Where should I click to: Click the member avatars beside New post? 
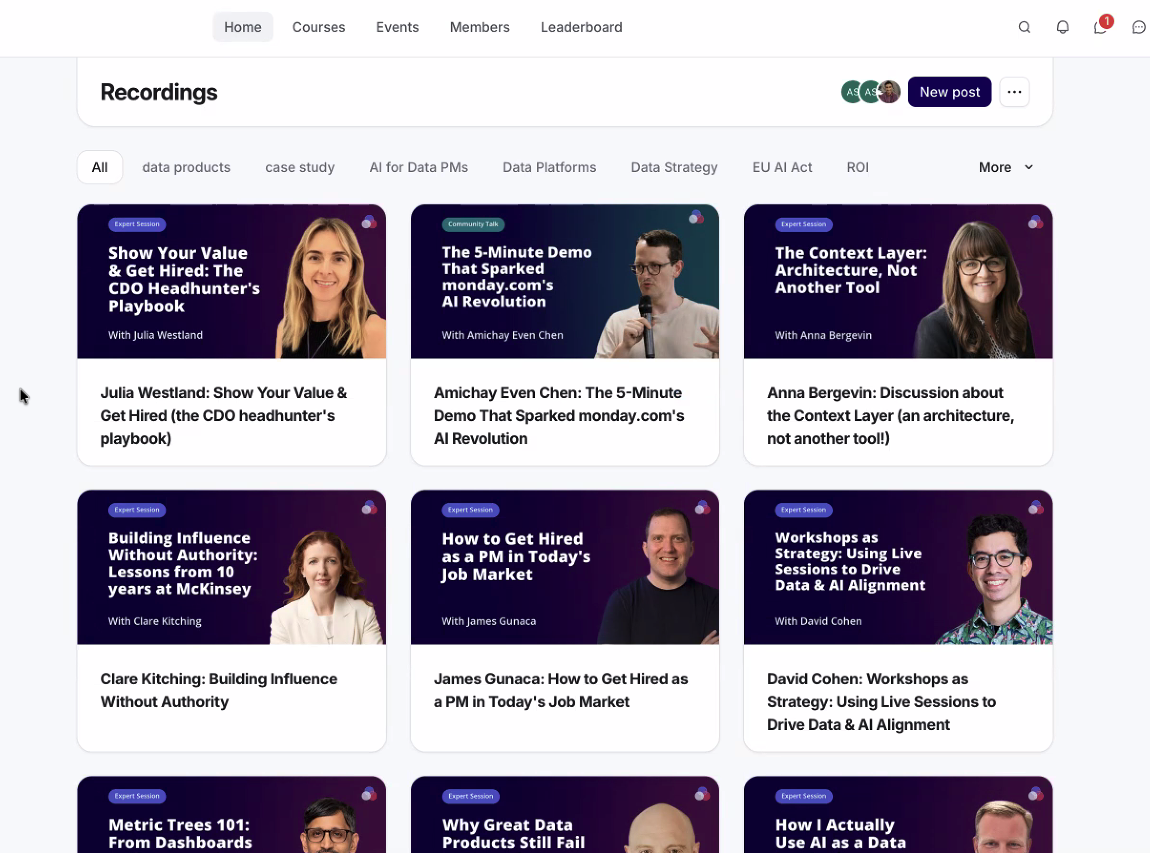[x=871, y=92]
